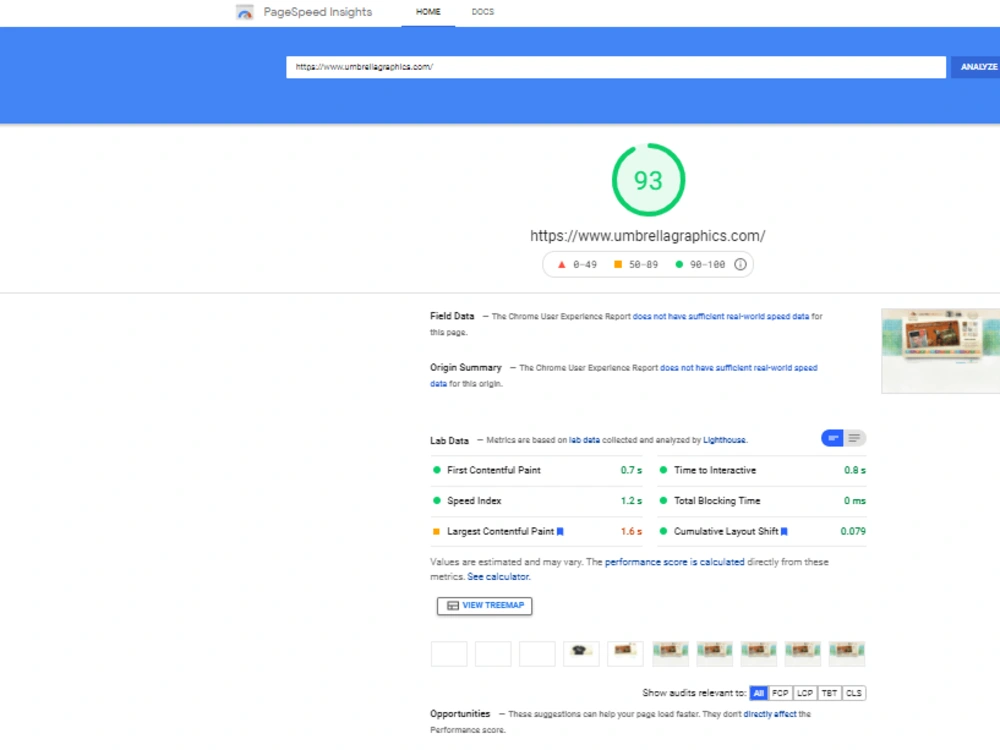
Task: Click the performance score gauge showing 93
Action: (x=648, y=180)
